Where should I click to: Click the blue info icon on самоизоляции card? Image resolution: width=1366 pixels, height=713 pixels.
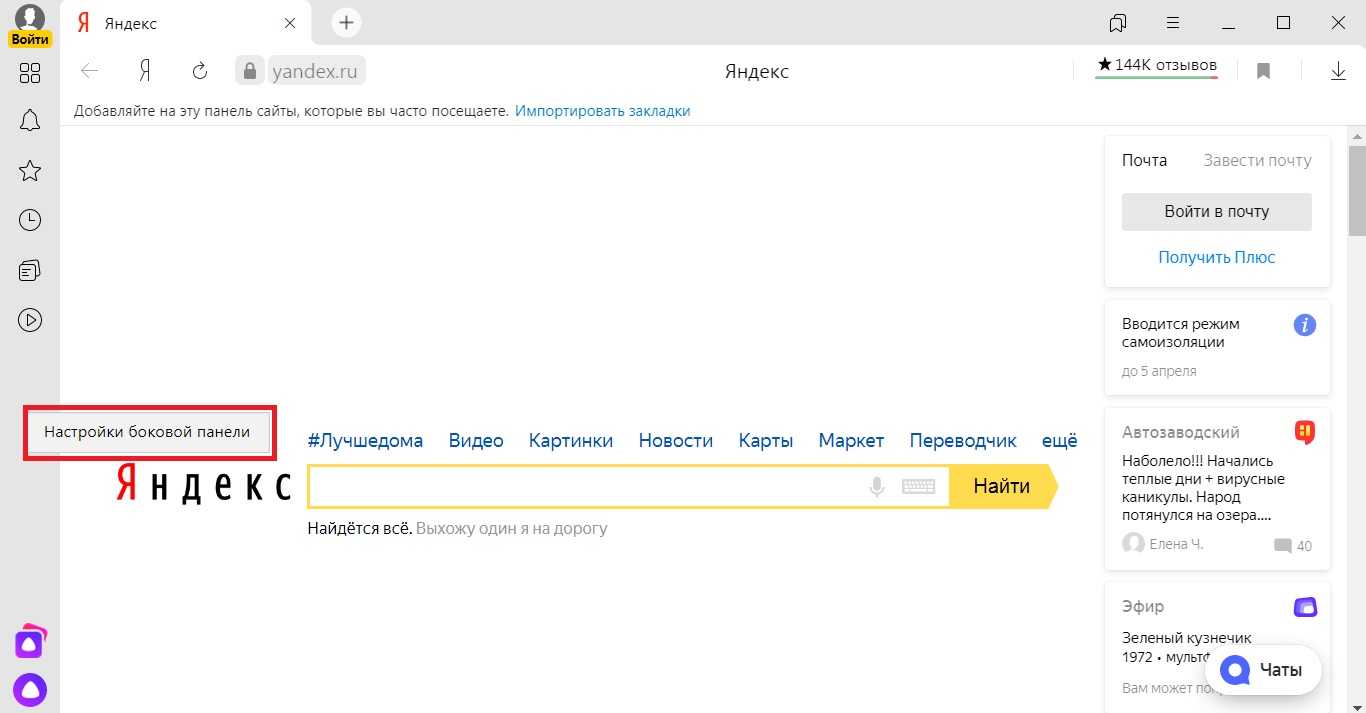pos(1304,325)
